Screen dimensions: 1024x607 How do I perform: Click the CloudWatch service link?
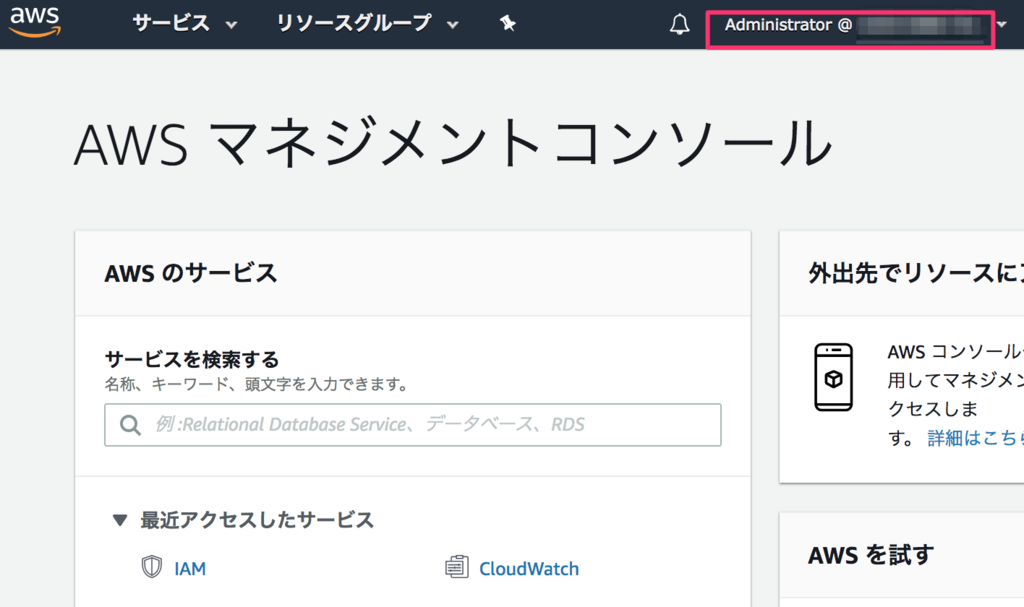[x=528, y=568]
